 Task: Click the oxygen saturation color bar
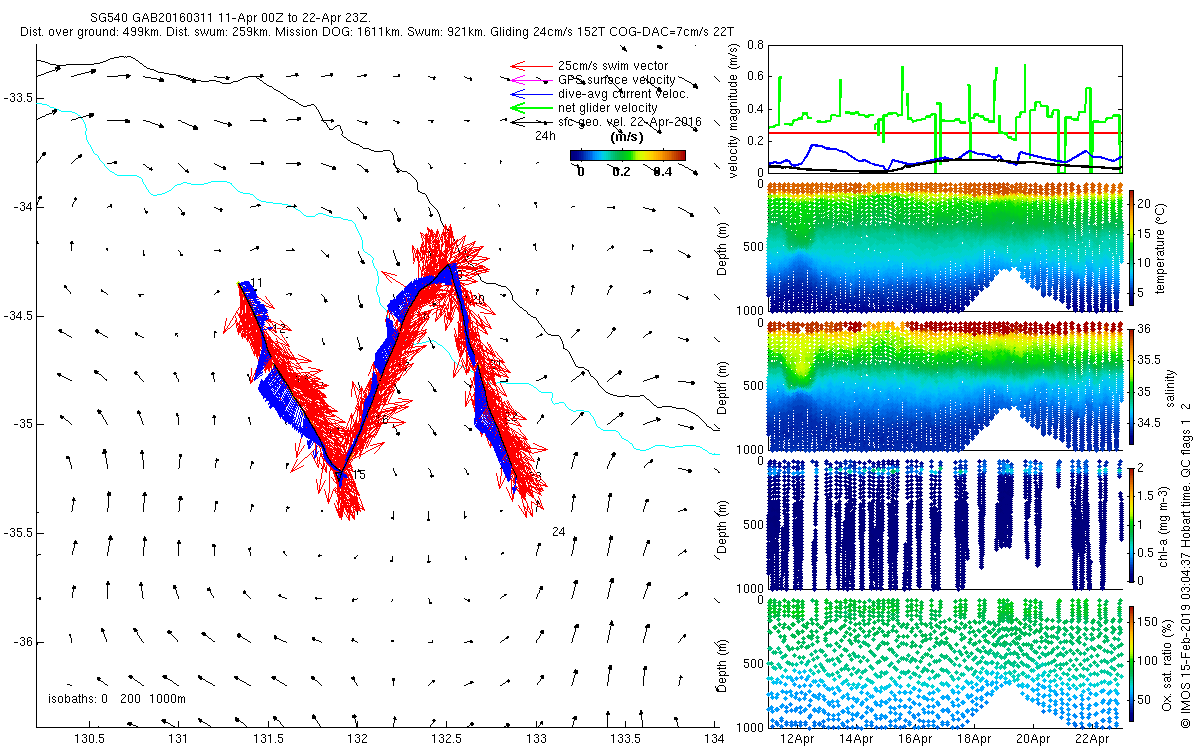point(1132,662)
